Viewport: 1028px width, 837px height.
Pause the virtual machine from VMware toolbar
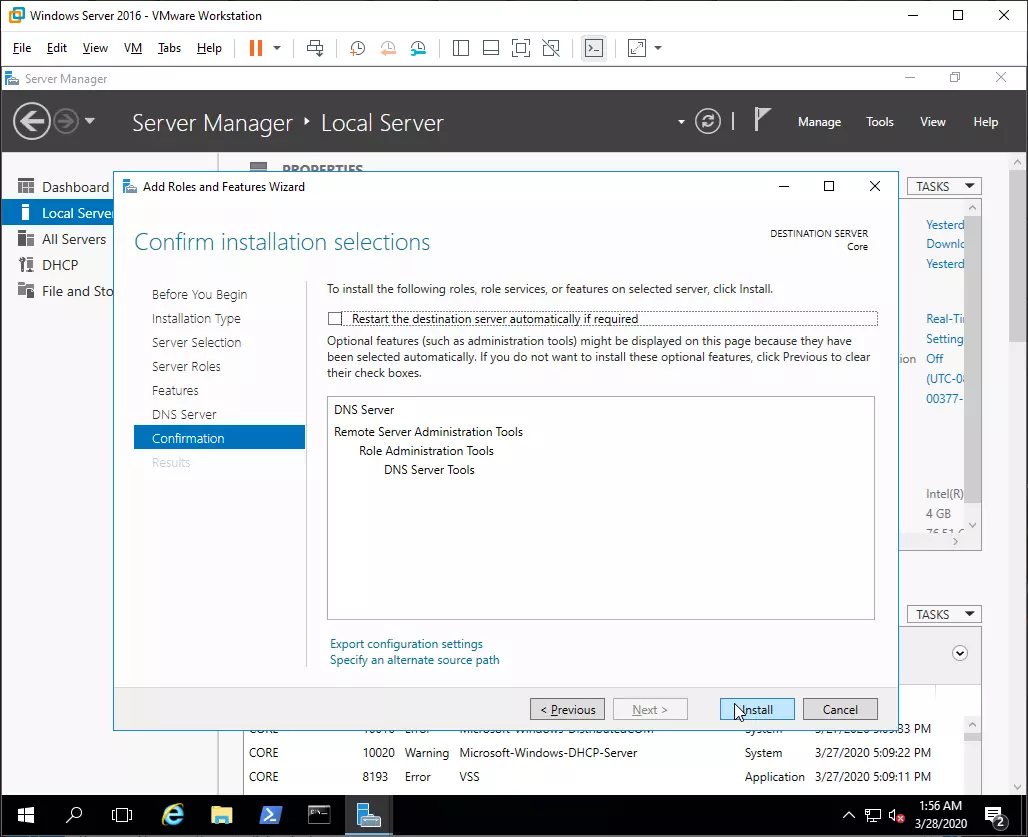point(256,48)
